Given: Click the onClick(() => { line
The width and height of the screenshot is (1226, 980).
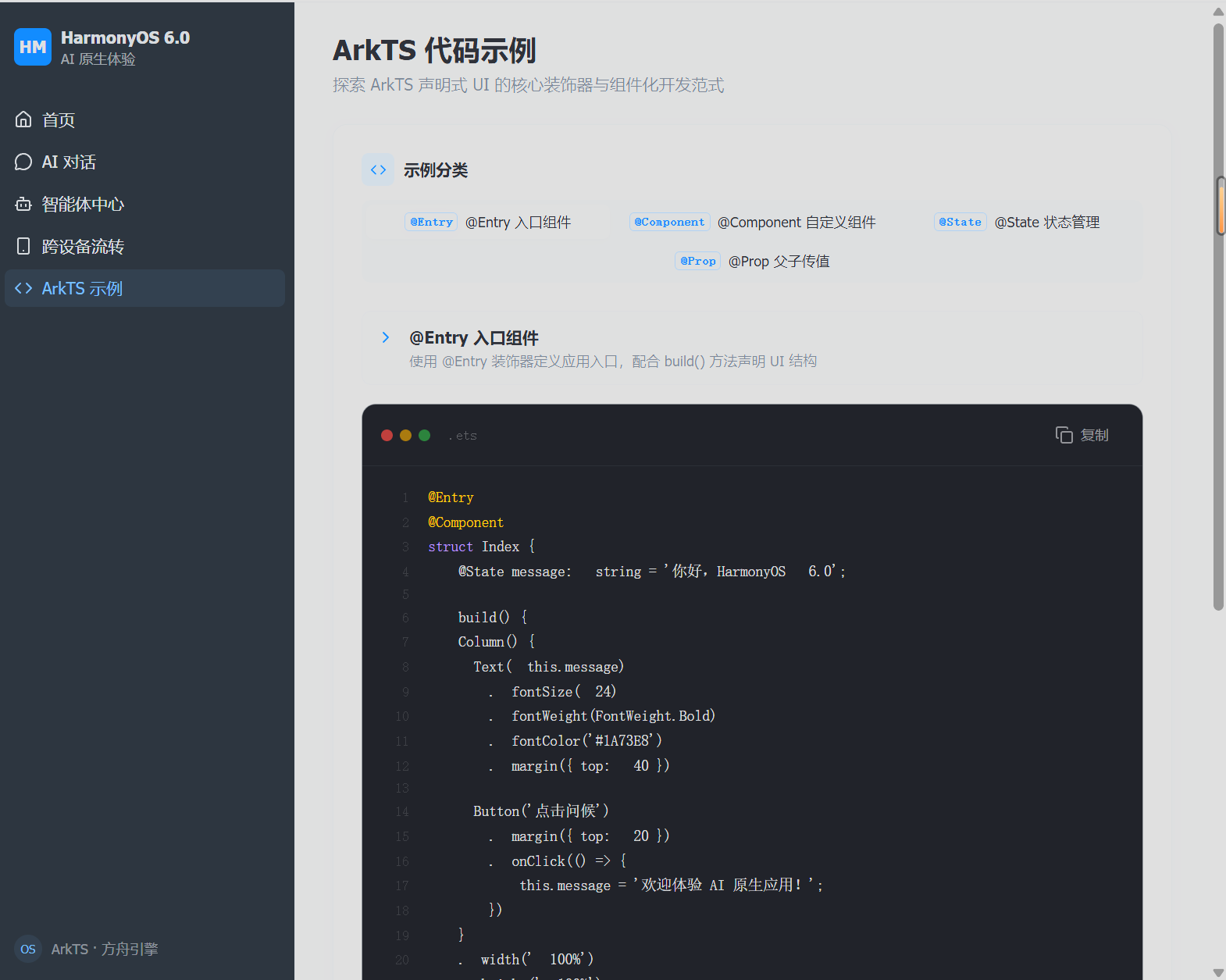Looking at the screenshot, I should [558, 861].
